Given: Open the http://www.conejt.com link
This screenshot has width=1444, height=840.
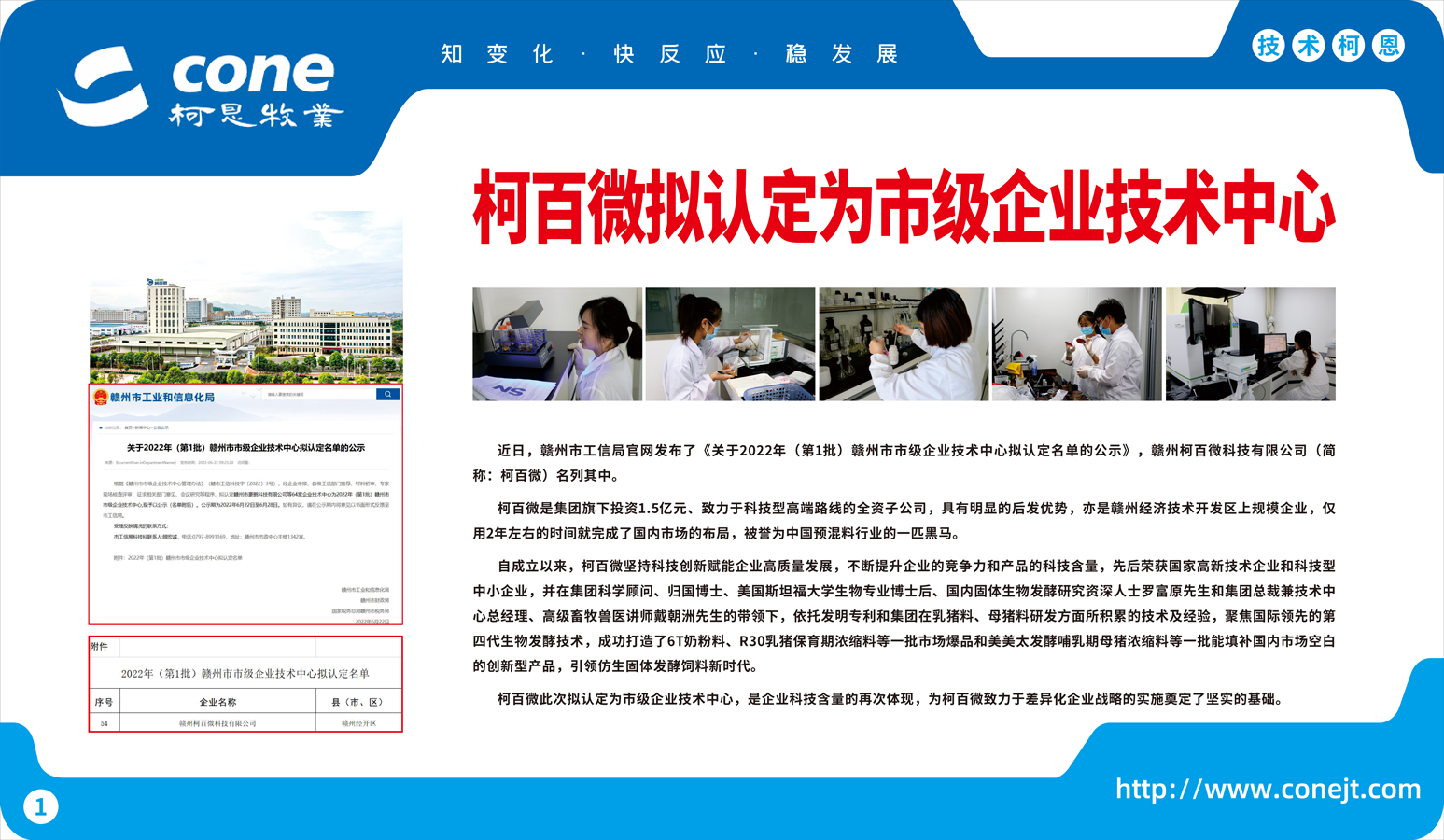Looking at the screenshot, I should [x=1268, y=790].
